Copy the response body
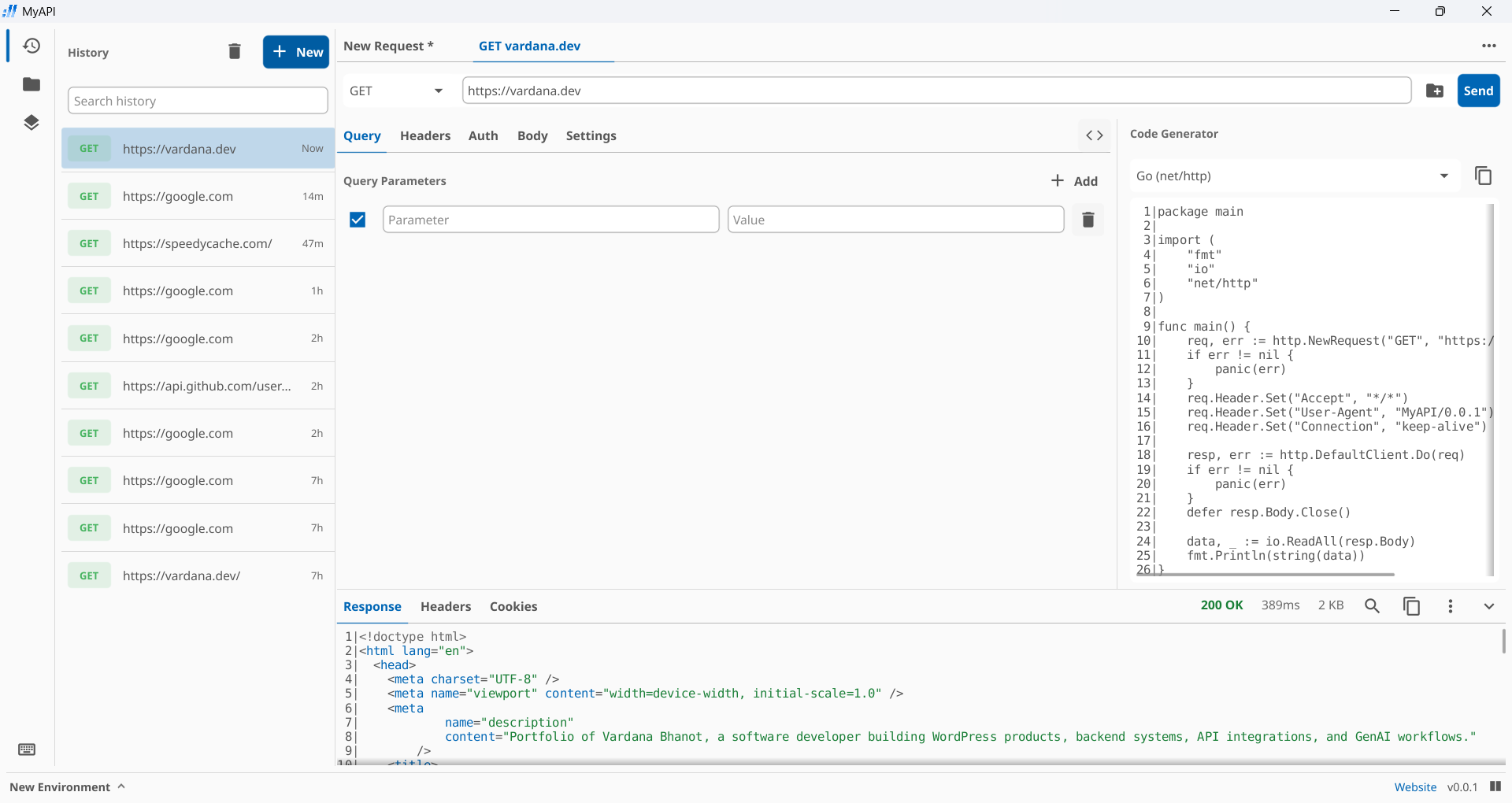This screenshot has width=1512, height=803. tap(1411, 606)
